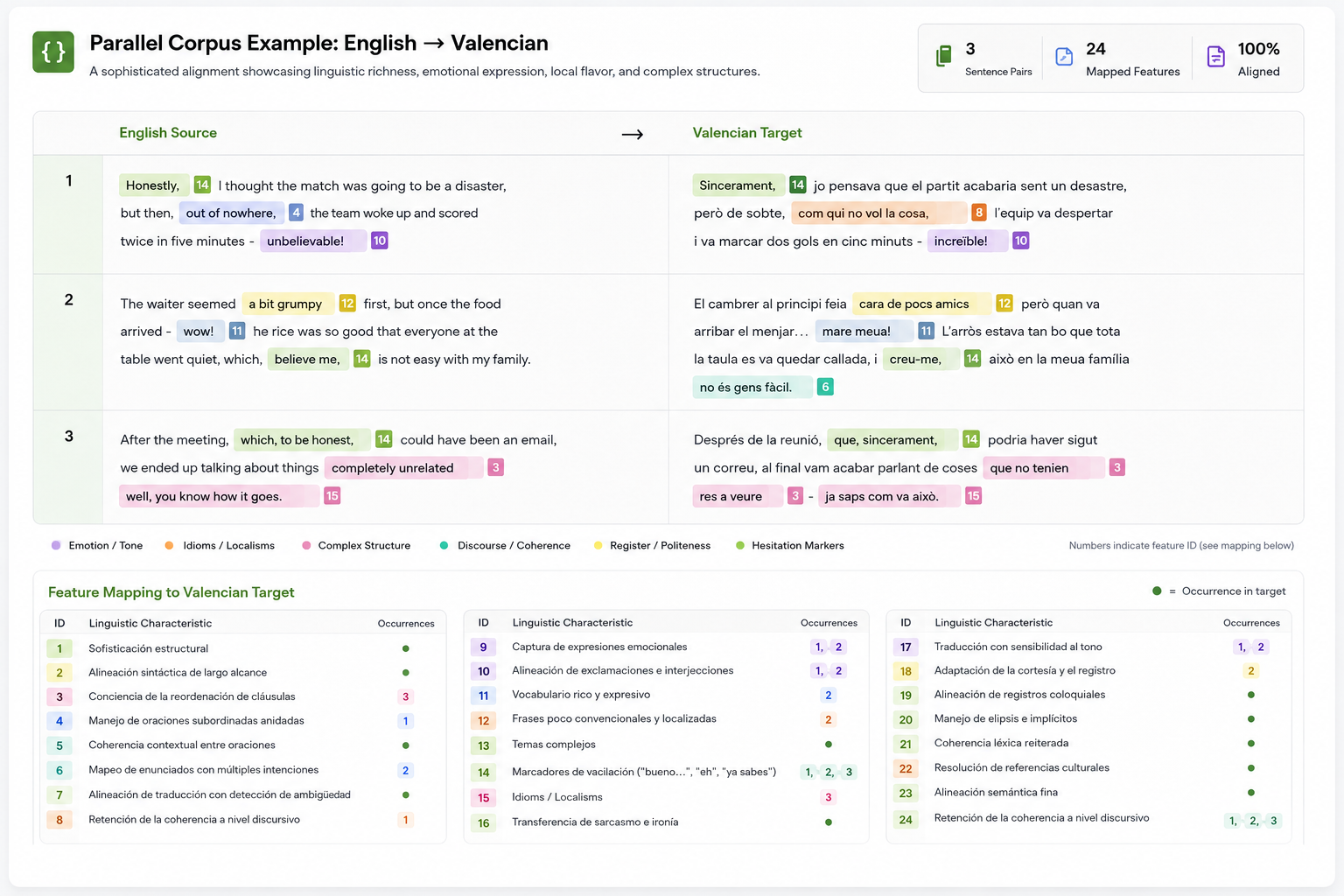Click the Idioms / Localisms orange legend dot
This screenshot has height=896, width=1344.
coord(169,545)
